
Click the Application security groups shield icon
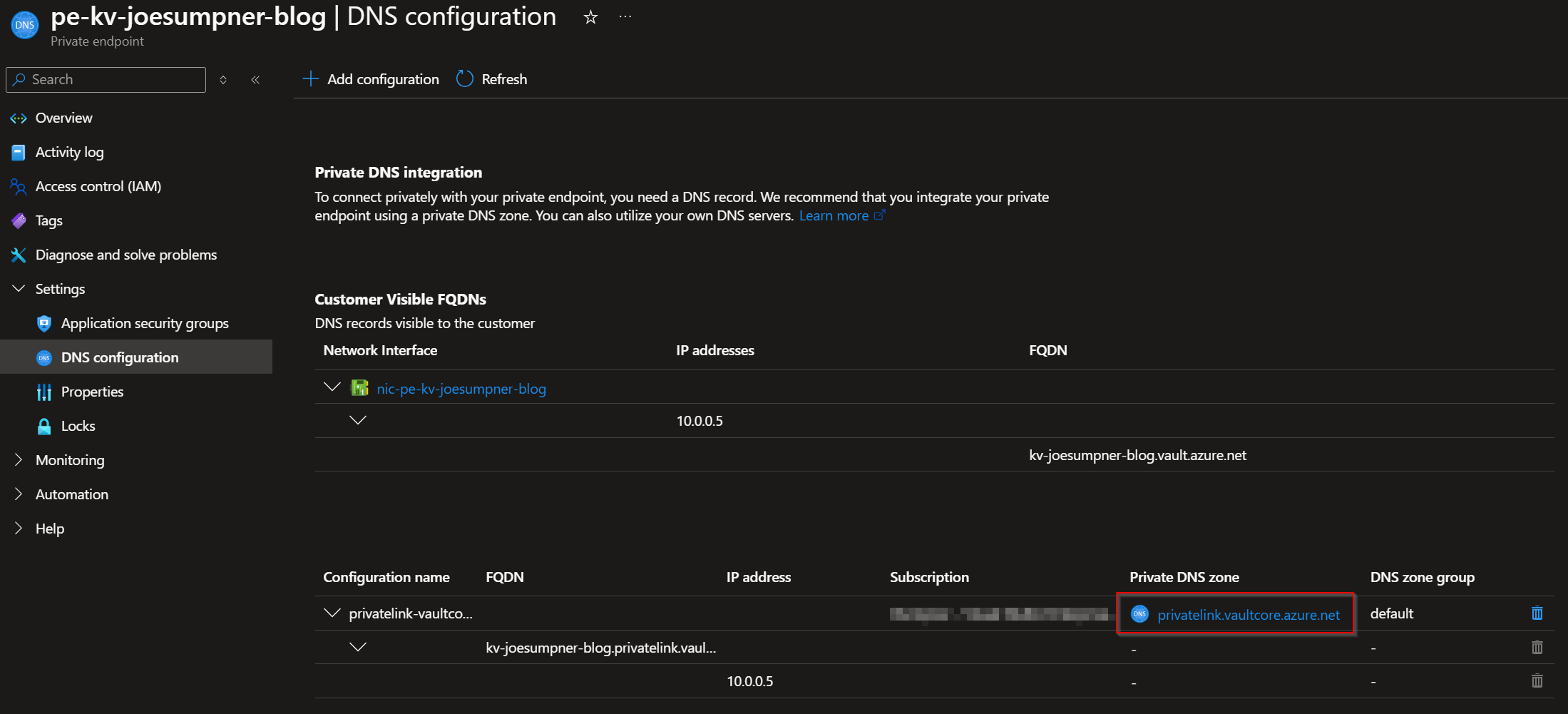coord(44,324)
